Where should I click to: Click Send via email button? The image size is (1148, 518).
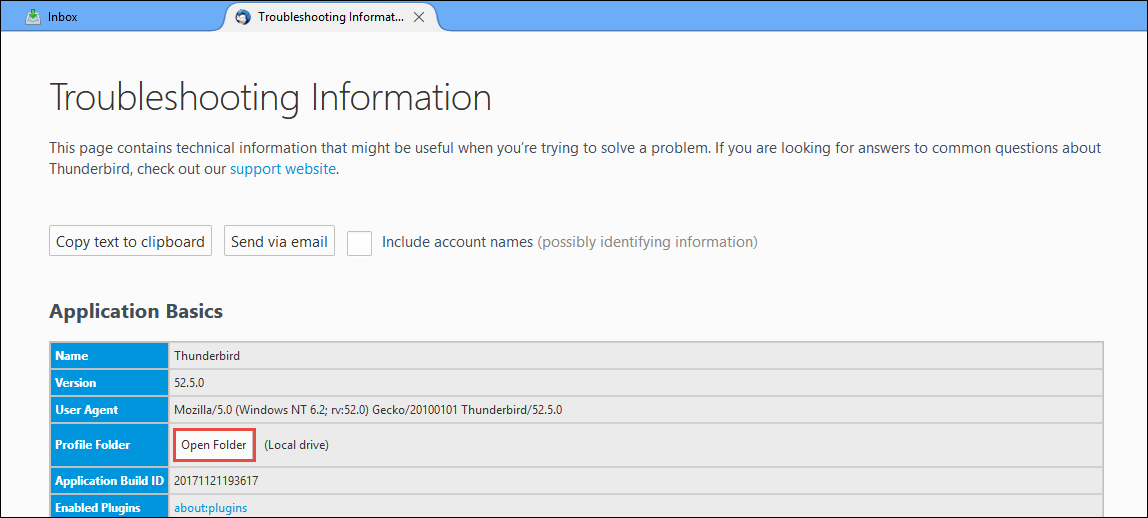pyautogui.click(x=279, y=241)
